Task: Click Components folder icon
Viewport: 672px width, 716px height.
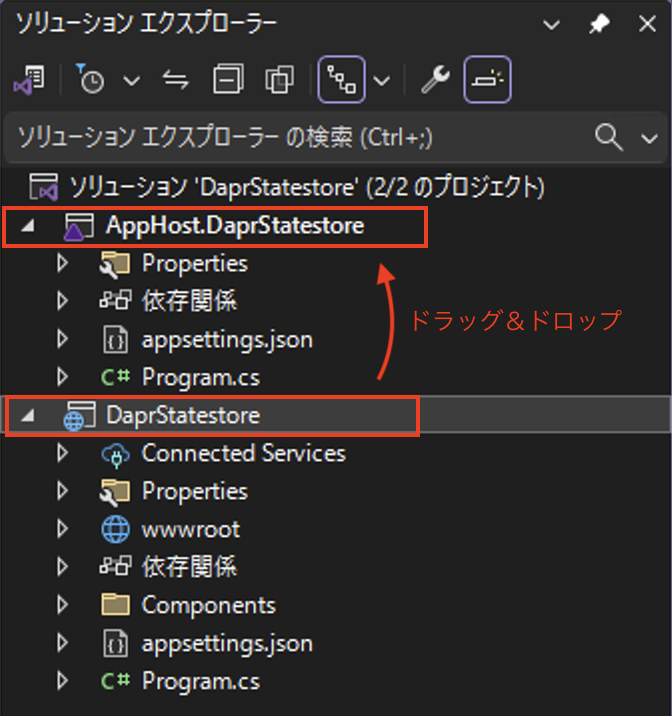Action: (x=116, y=605)
